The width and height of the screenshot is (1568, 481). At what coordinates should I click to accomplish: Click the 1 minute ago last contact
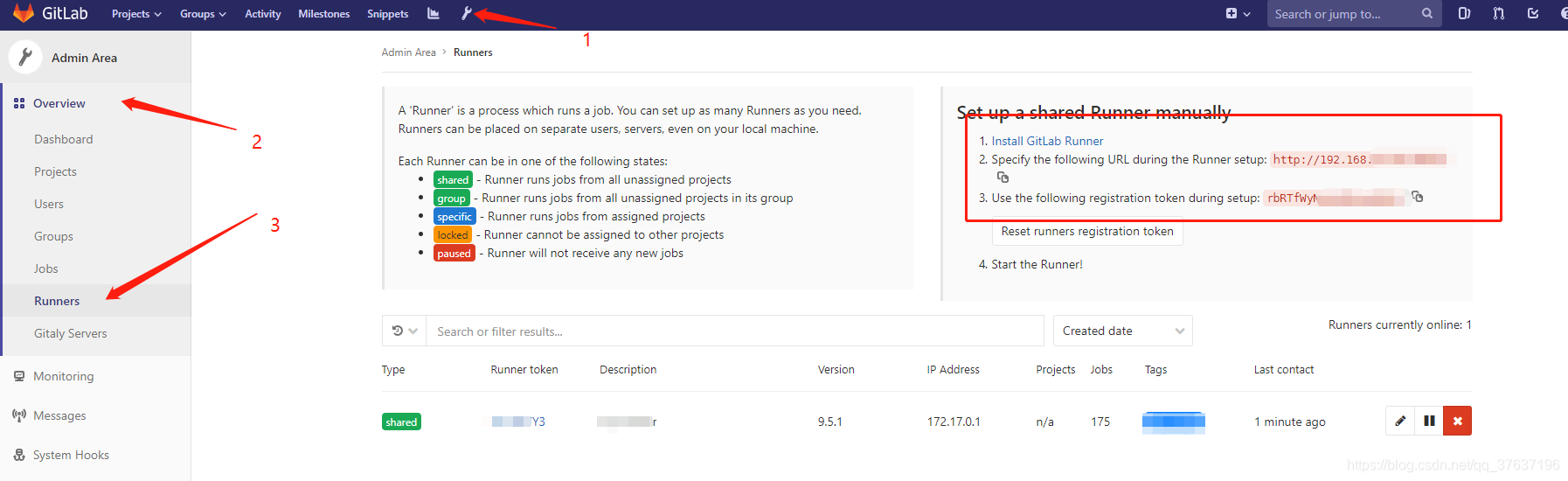coord(1290,422)
